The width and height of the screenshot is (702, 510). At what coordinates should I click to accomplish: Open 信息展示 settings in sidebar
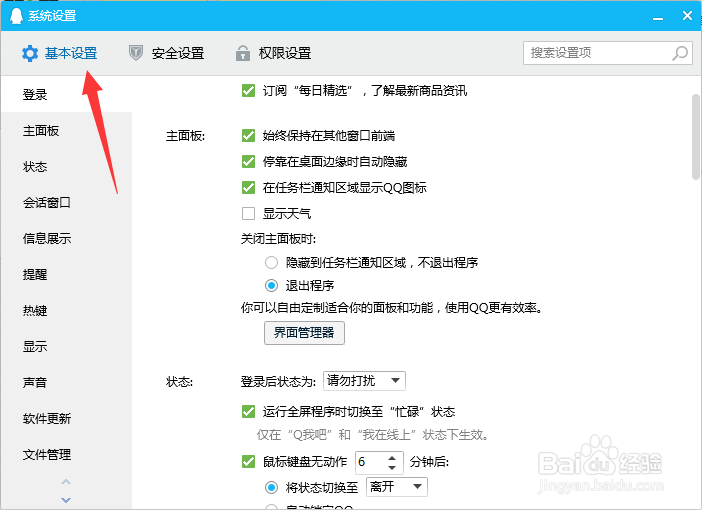click(x=66, y=239)
